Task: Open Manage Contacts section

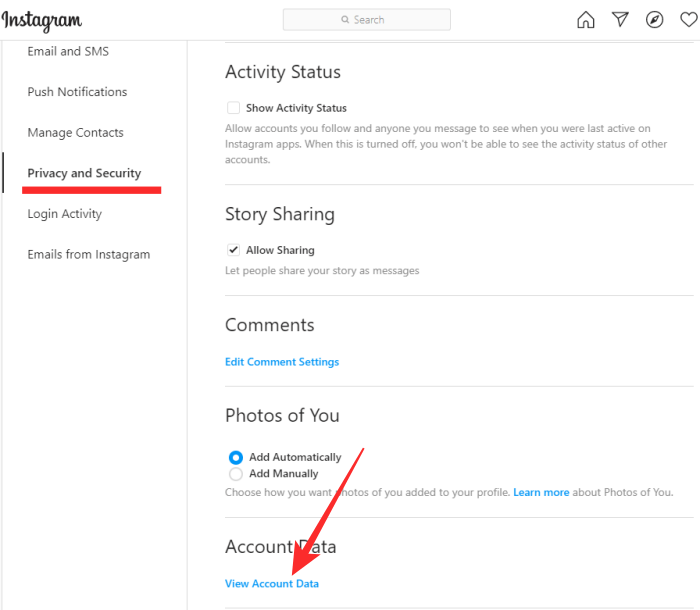Action: coord(76,133)
